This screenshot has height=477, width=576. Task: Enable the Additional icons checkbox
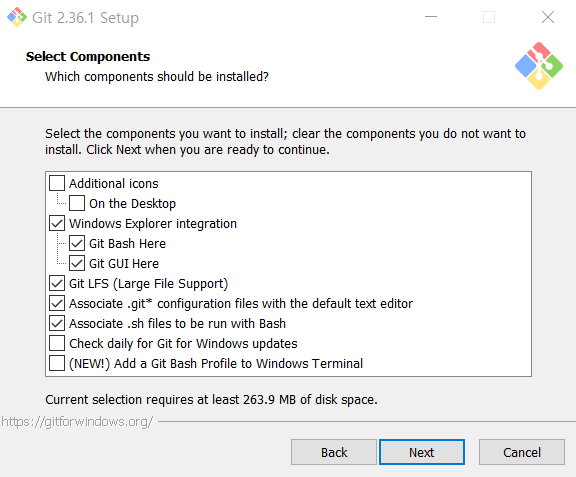(57, 183)
